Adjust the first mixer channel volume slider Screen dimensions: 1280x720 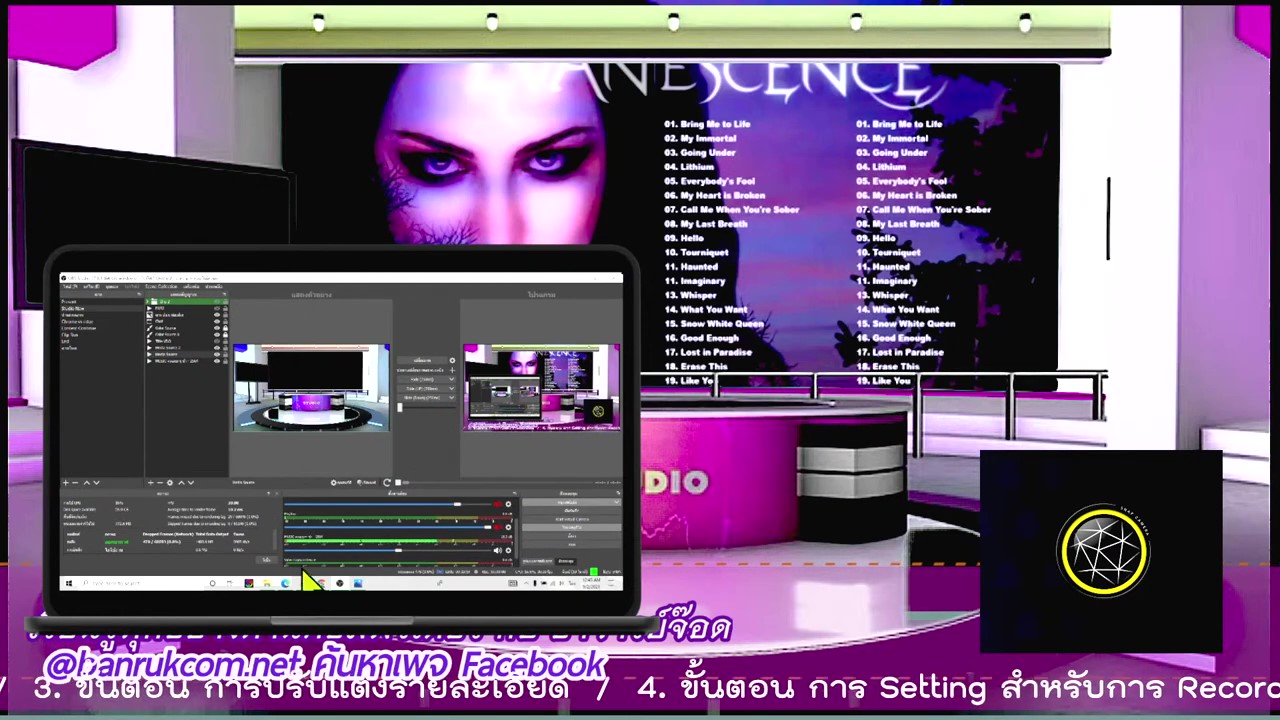click(457, 504)
